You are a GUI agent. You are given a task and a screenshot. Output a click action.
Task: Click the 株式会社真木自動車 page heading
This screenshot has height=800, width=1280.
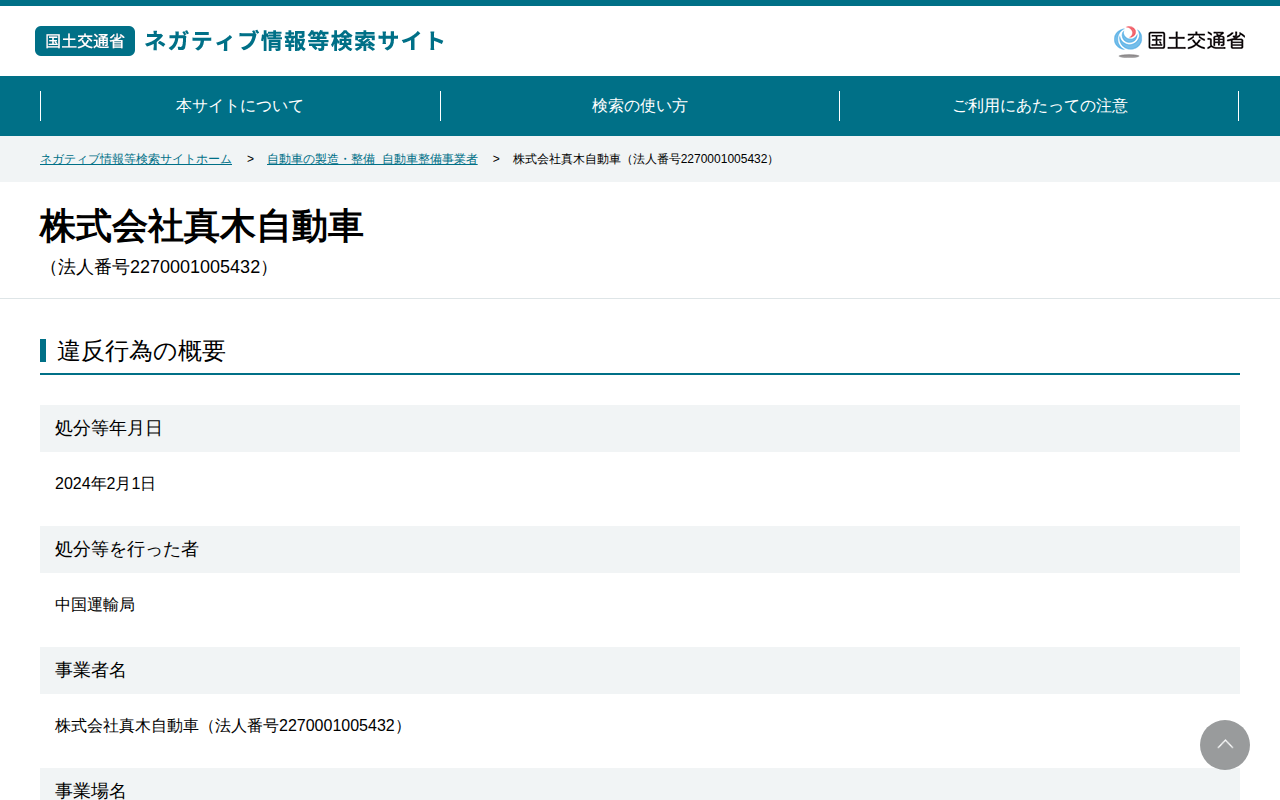click(202, 227)
